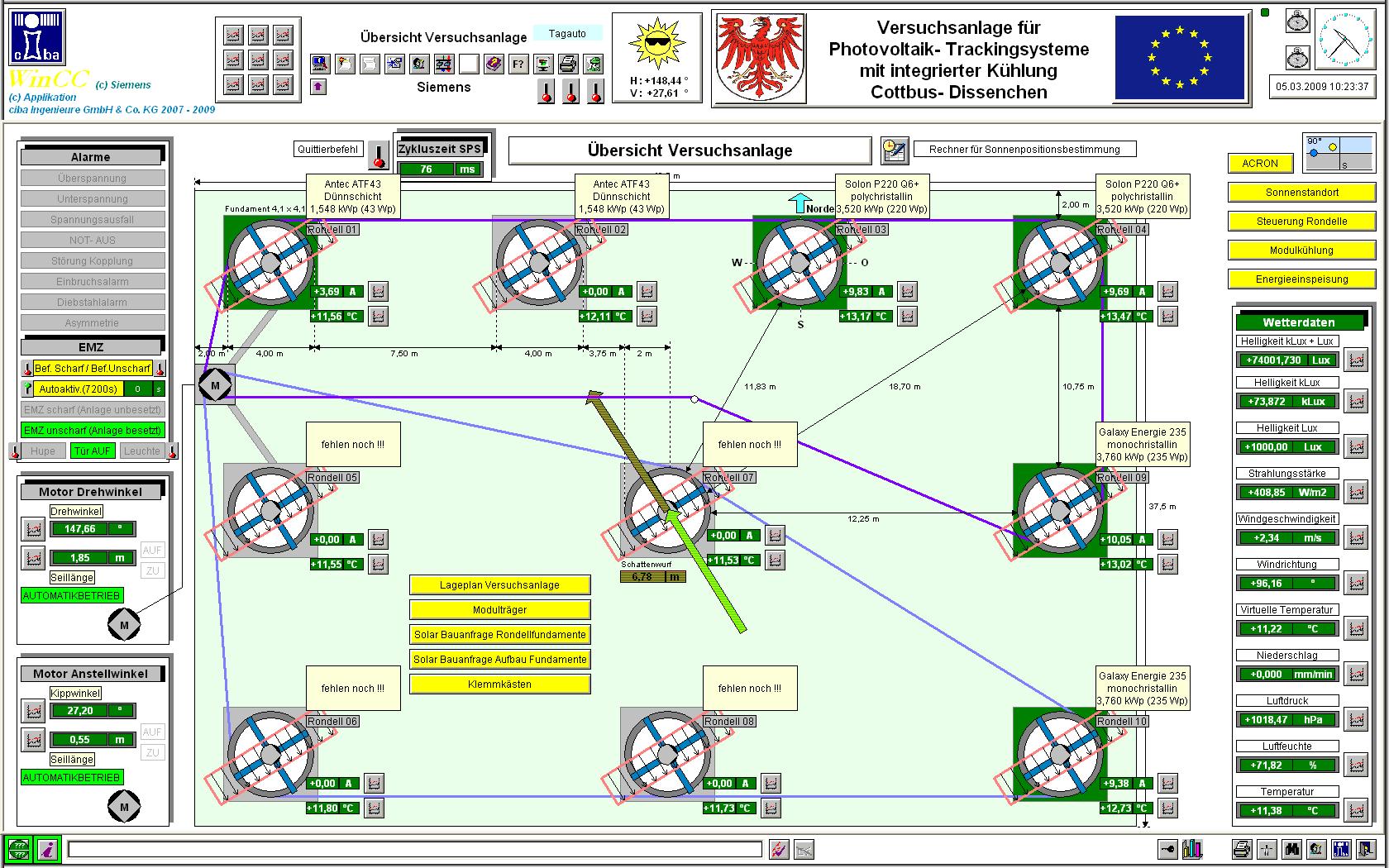Image resolution: width=1389 pixels, height=868 pixels.
Task: Click the key icon in bottom bar
Action: tap(1167, 849)
